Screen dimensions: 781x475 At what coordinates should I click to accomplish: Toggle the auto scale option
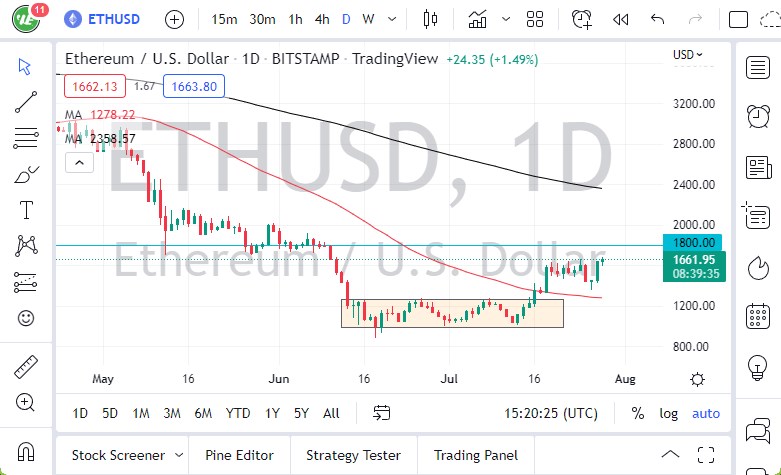point(706,413)
